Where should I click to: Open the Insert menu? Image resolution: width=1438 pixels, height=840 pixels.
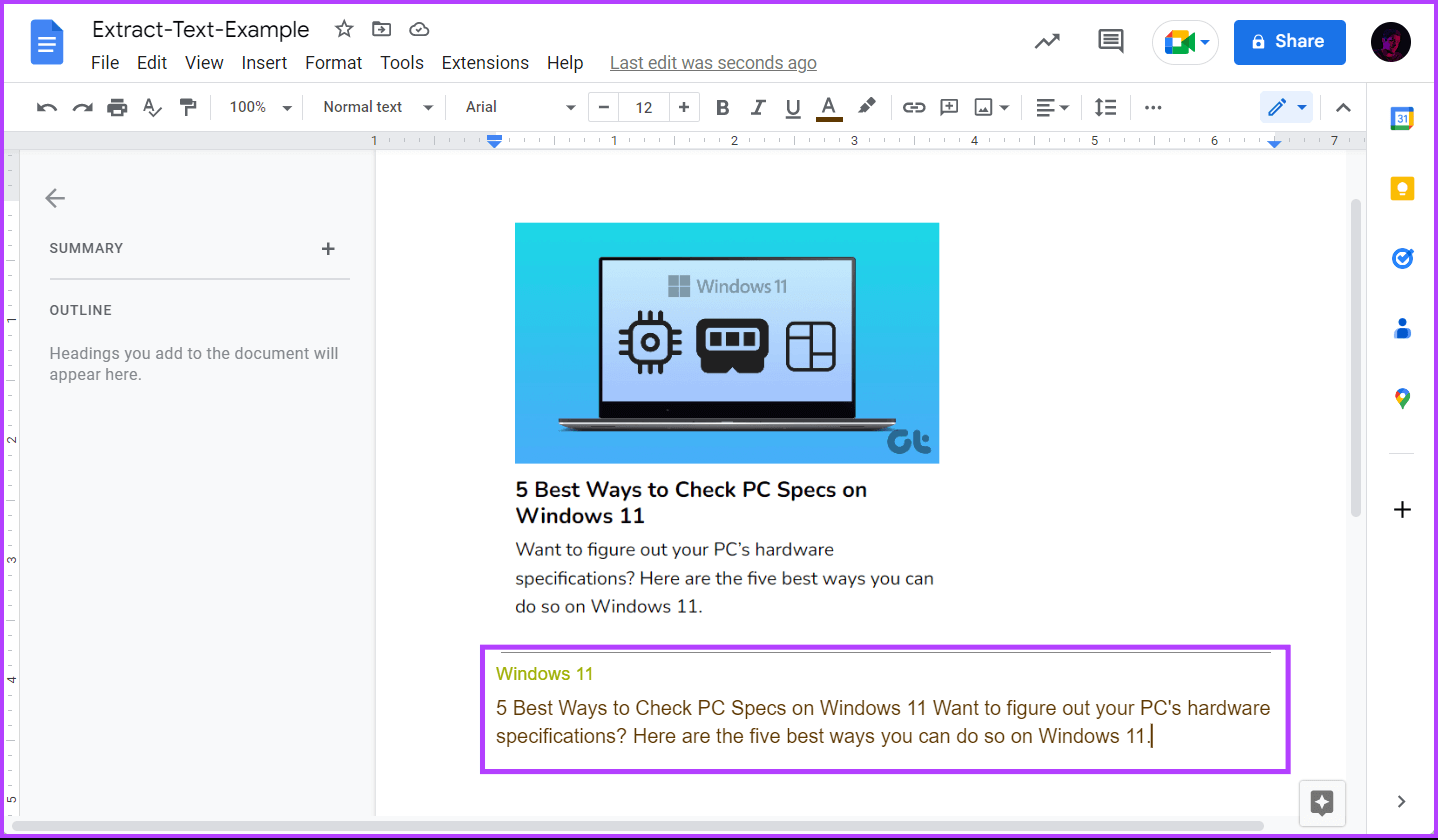click(x=264, y=63)
